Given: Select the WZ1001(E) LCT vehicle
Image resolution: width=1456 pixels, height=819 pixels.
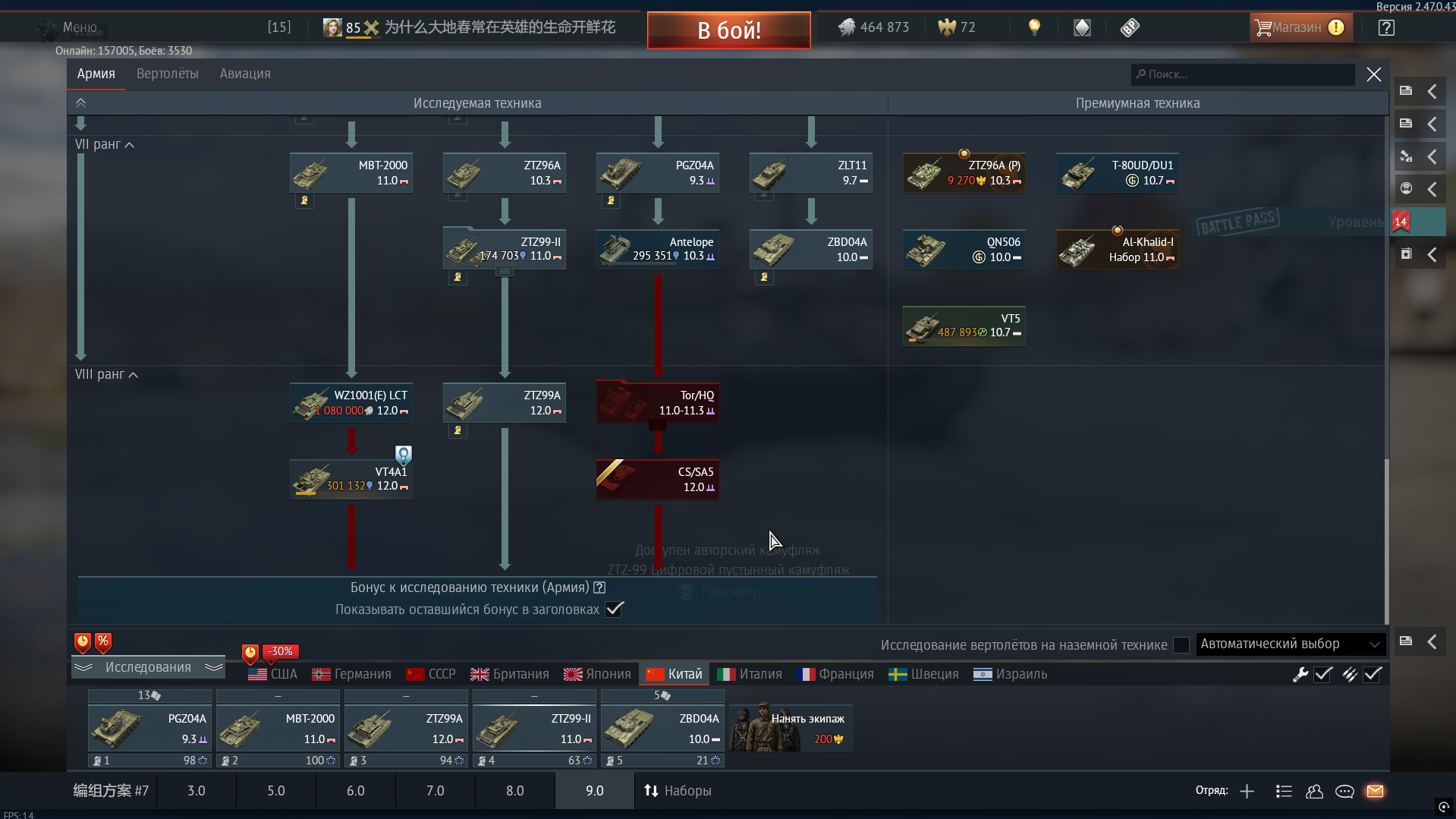Looking at the screenshot, I should pyautogui.click(x=351, y=403).
